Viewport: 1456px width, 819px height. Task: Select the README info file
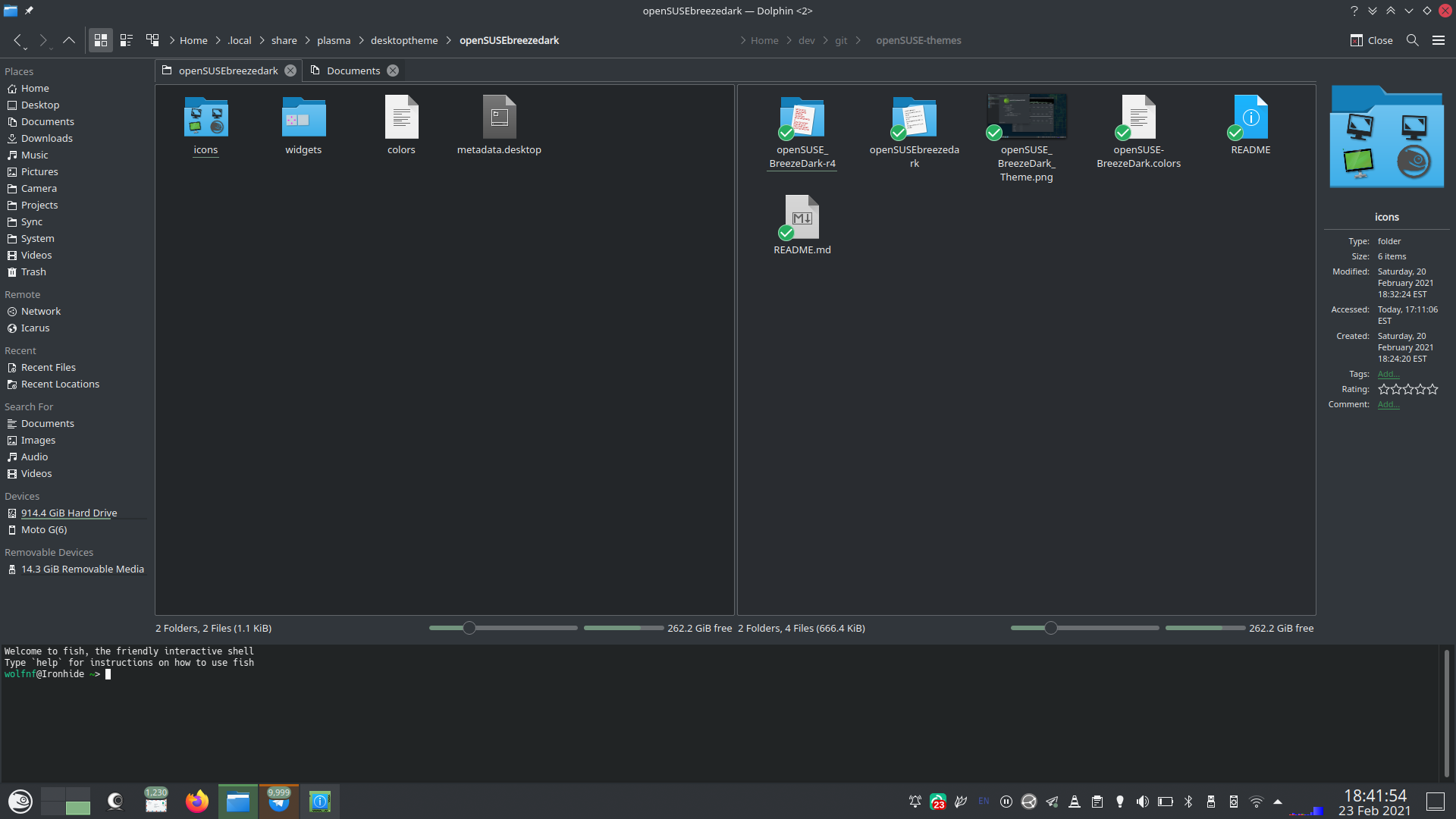[x=1250, y=125]
